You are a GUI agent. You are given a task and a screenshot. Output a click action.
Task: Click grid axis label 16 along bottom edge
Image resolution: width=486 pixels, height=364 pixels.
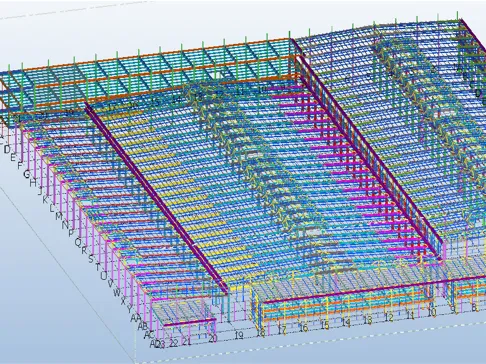303,328
